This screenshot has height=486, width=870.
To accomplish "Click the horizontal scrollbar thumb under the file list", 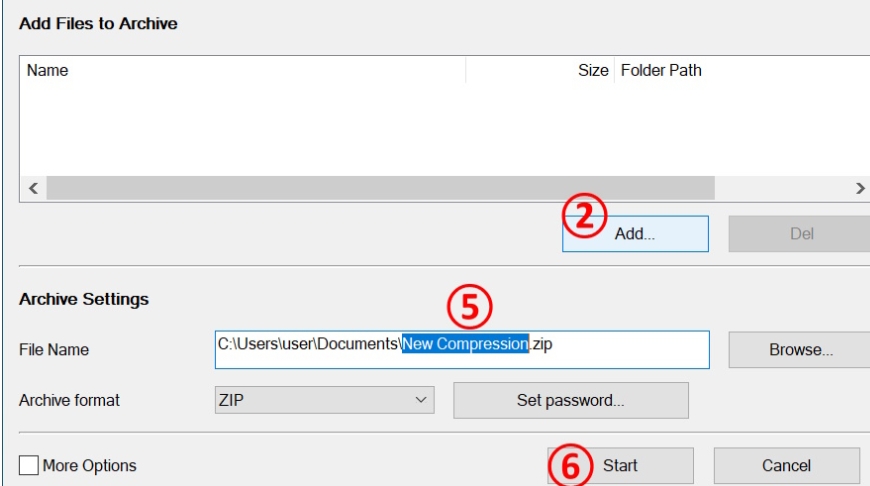I will tap(381, 188).
